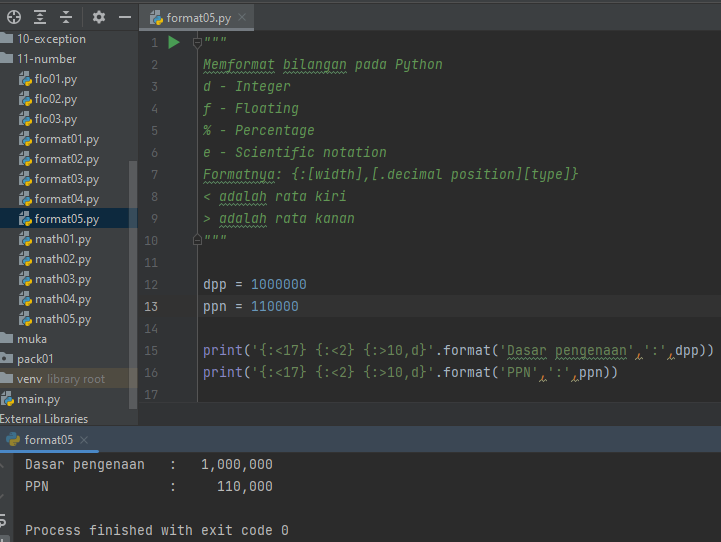Open flo02.py in project tree
721x542 pixels.
coord(56,99)
